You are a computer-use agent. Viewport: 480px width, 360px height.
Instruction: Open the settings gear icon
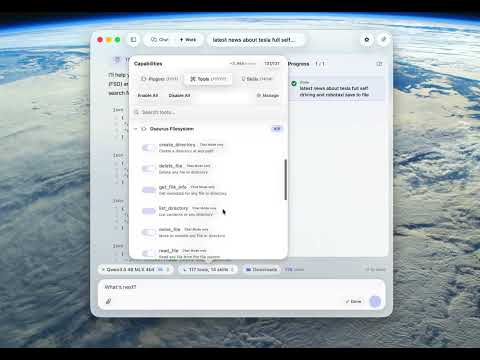pos(367,40)
